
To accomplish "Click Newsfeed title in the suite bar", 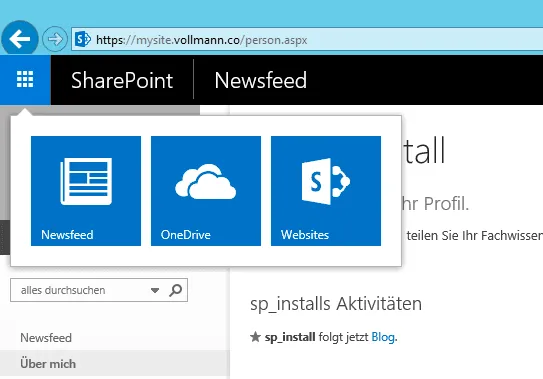I will [260, 80].
